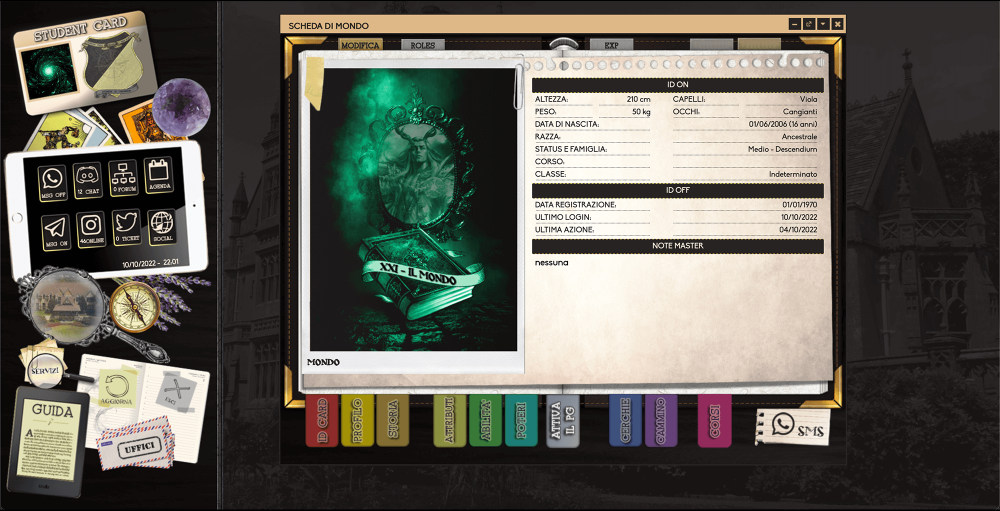Viewport: 1000px width, 511px height.
Task: Click the Aggiorna refresh sticky note
Action: point(117,390)
